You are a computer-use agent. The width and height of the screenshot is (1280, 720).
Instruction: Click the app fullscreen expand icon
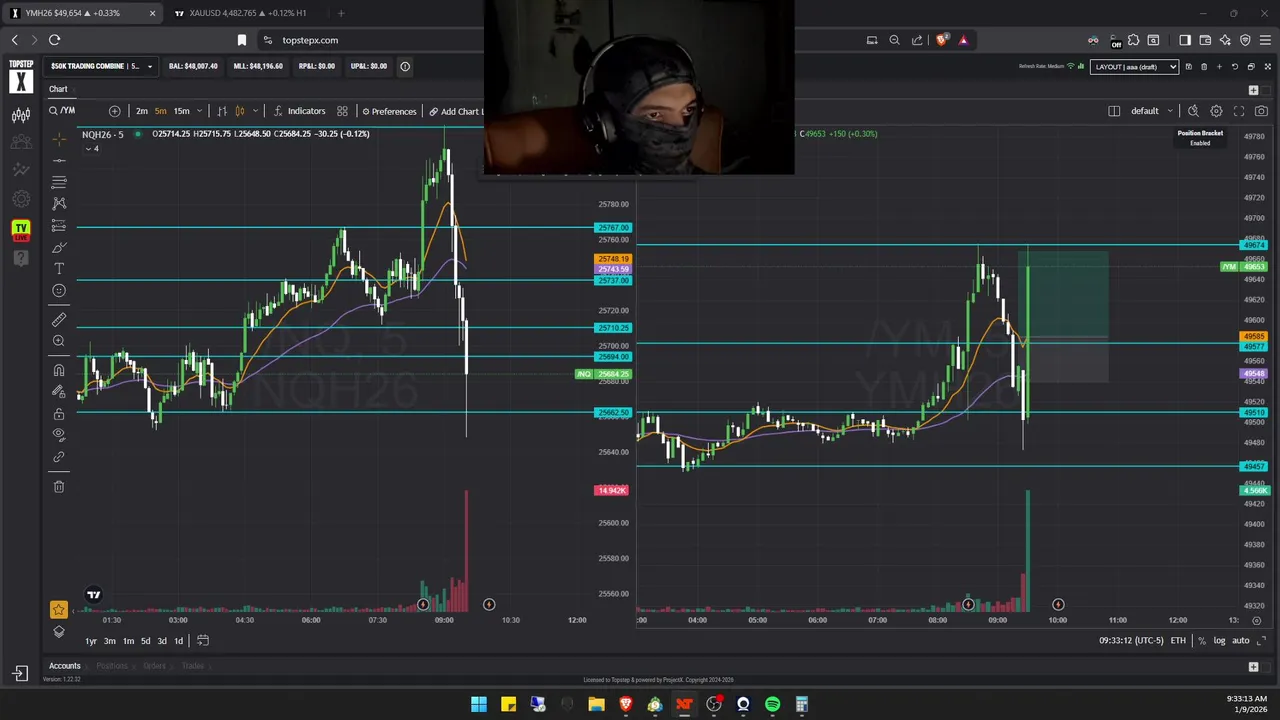pyautogui.click(x=1266, y=67)
